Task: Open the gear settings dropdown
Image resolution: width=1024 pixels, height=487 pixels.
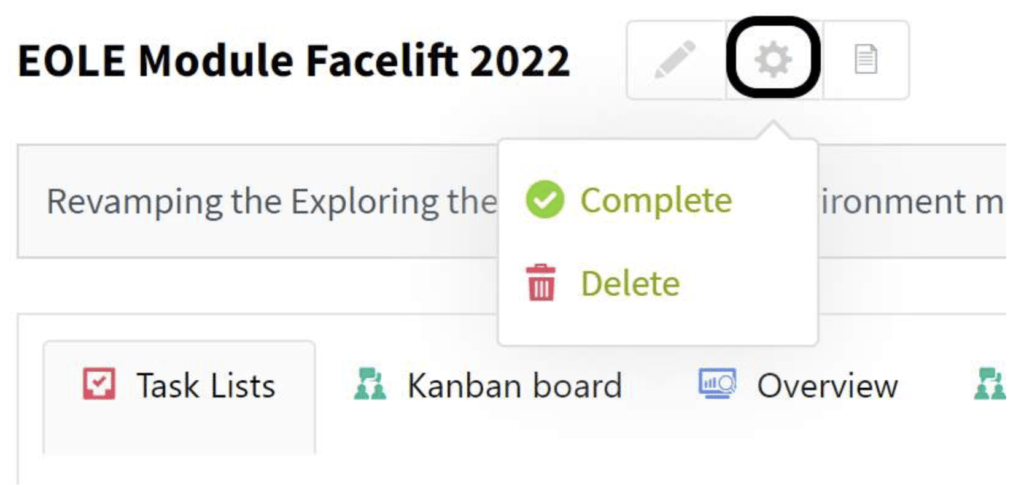Action: point(773,61)
